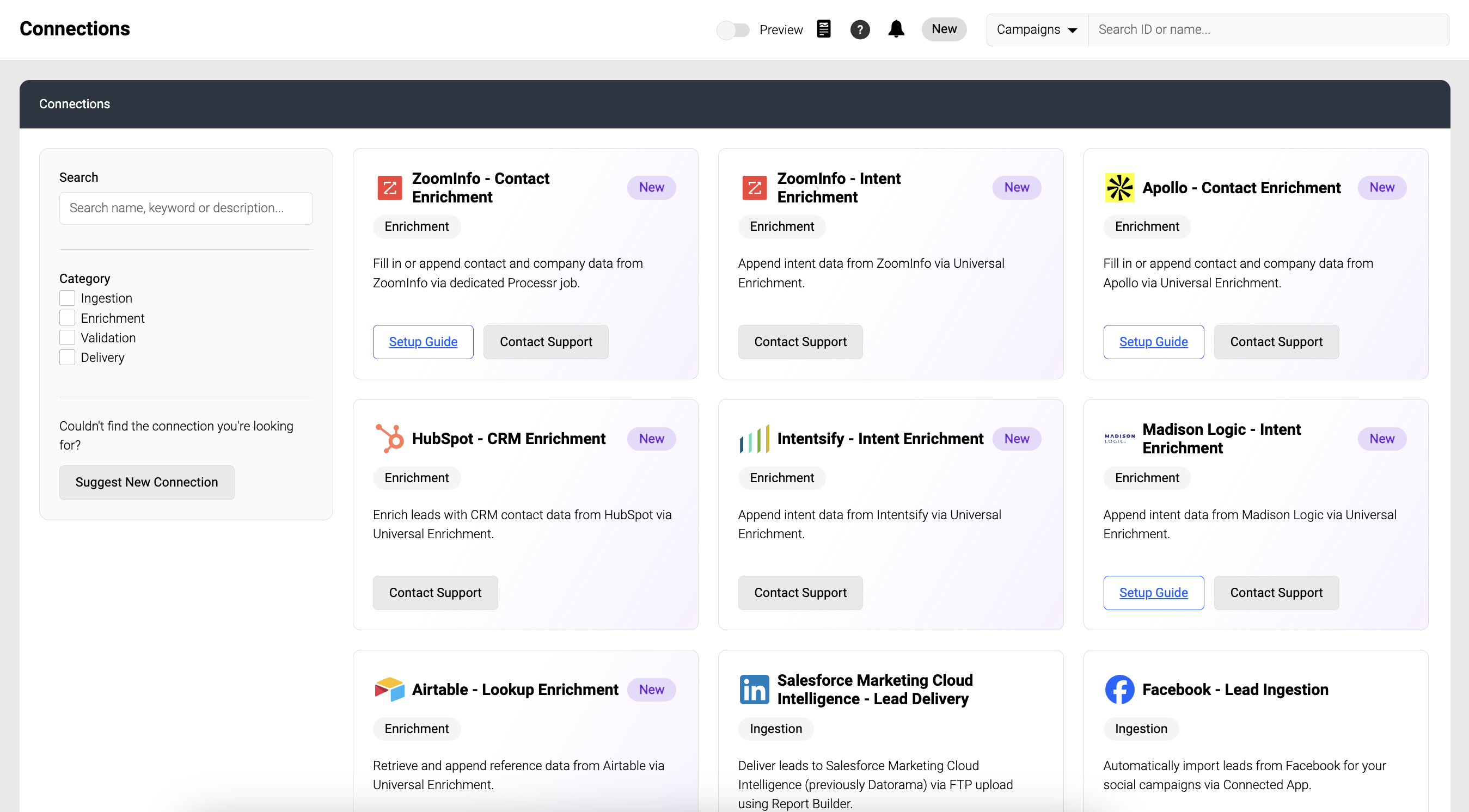1469x812 pixels.
Task: Contact Support for HubSpot CRM Enrichment
Action: coord(435,593)
